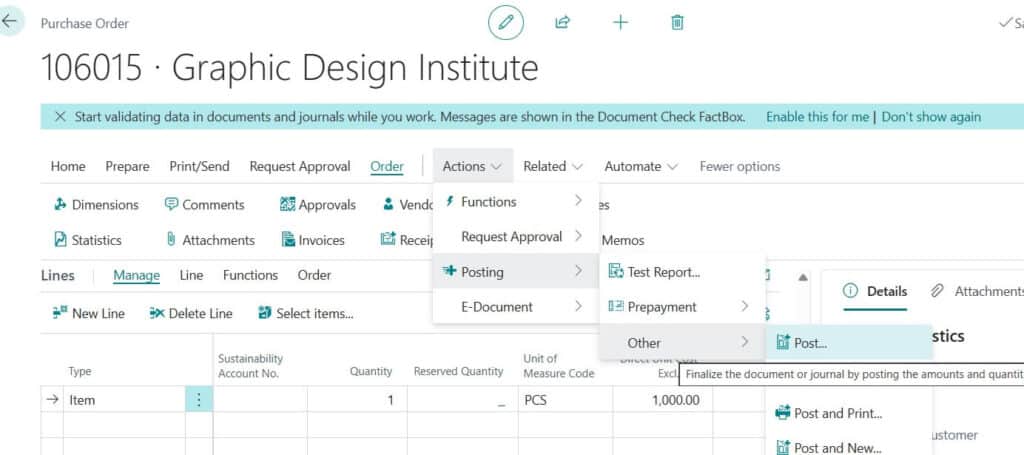Click Don't show again link
Viewport: 1024px width, 455px height.
pyautogui.click(x=931, y=117)
